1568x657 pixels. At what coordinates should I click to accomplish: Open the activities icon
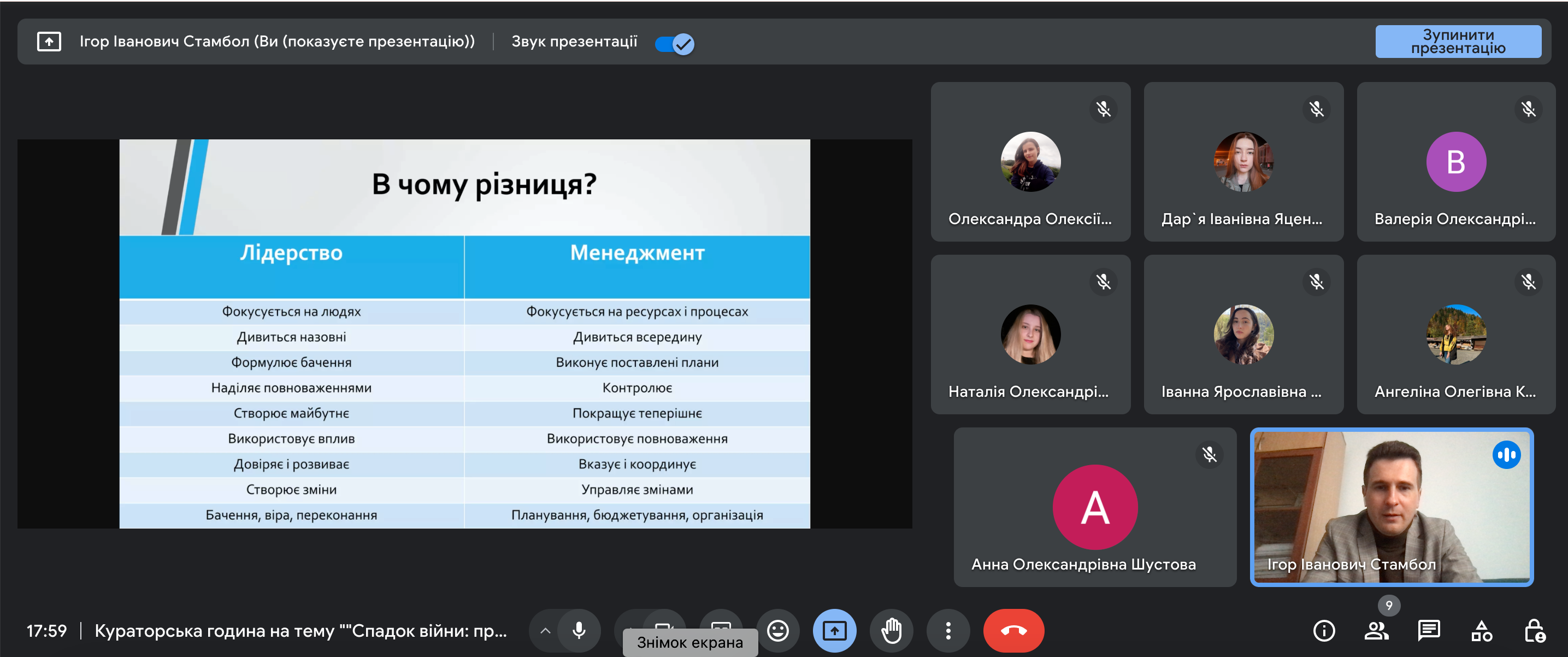click(x=1481, y=630)
